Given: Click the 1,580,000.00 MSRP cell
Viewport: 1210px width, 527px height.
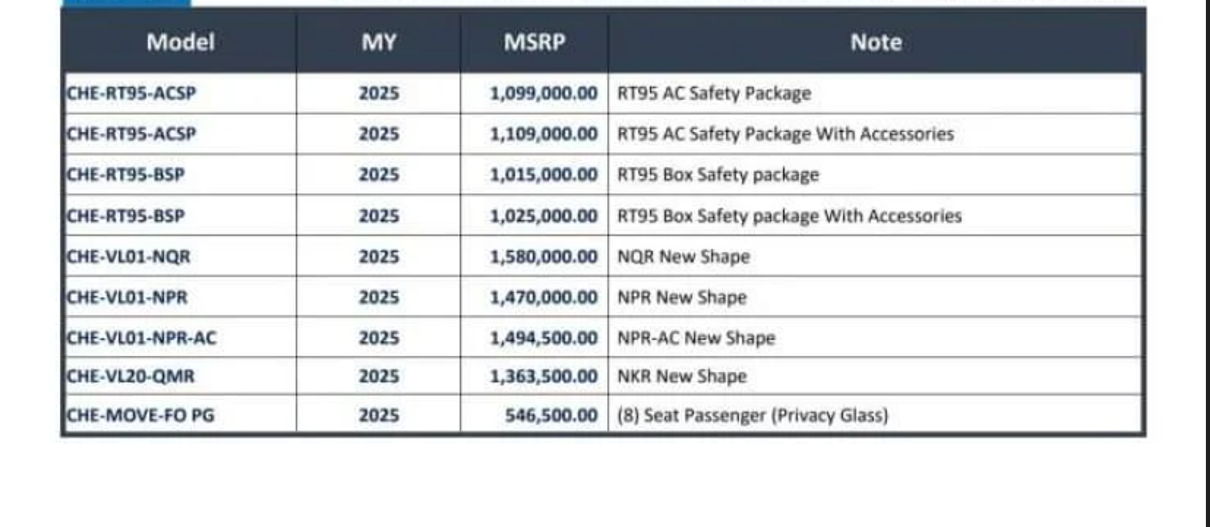Looking at the screenshot, I should tap(544, 256).
